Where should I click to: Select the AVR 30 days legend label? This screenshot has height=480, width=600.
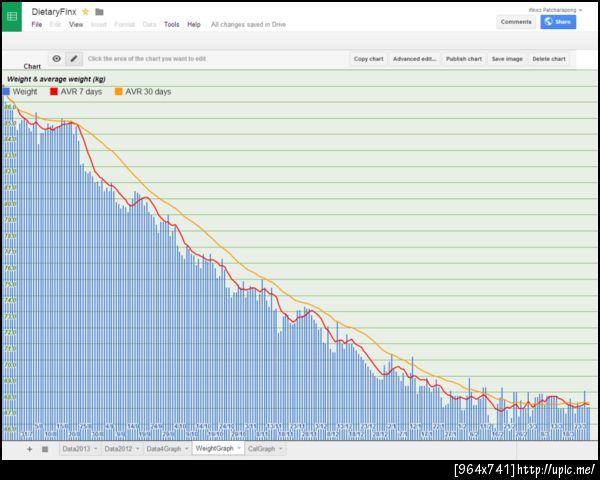[x=148, y=92]
